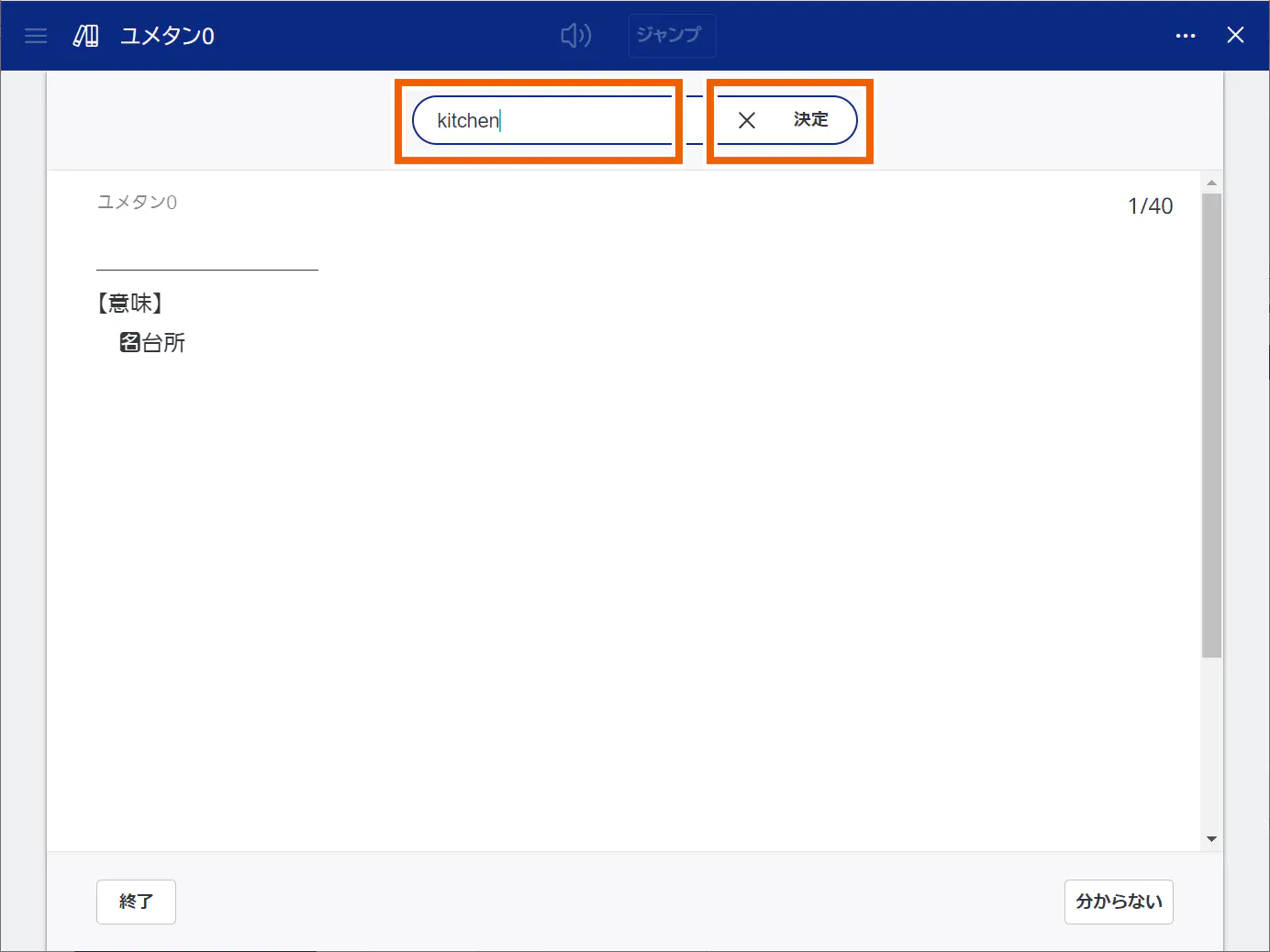Viewport: 1270px width, 952px height.
Task: Click the grey ユメタン0 label in content
Action: click(137, 202)
